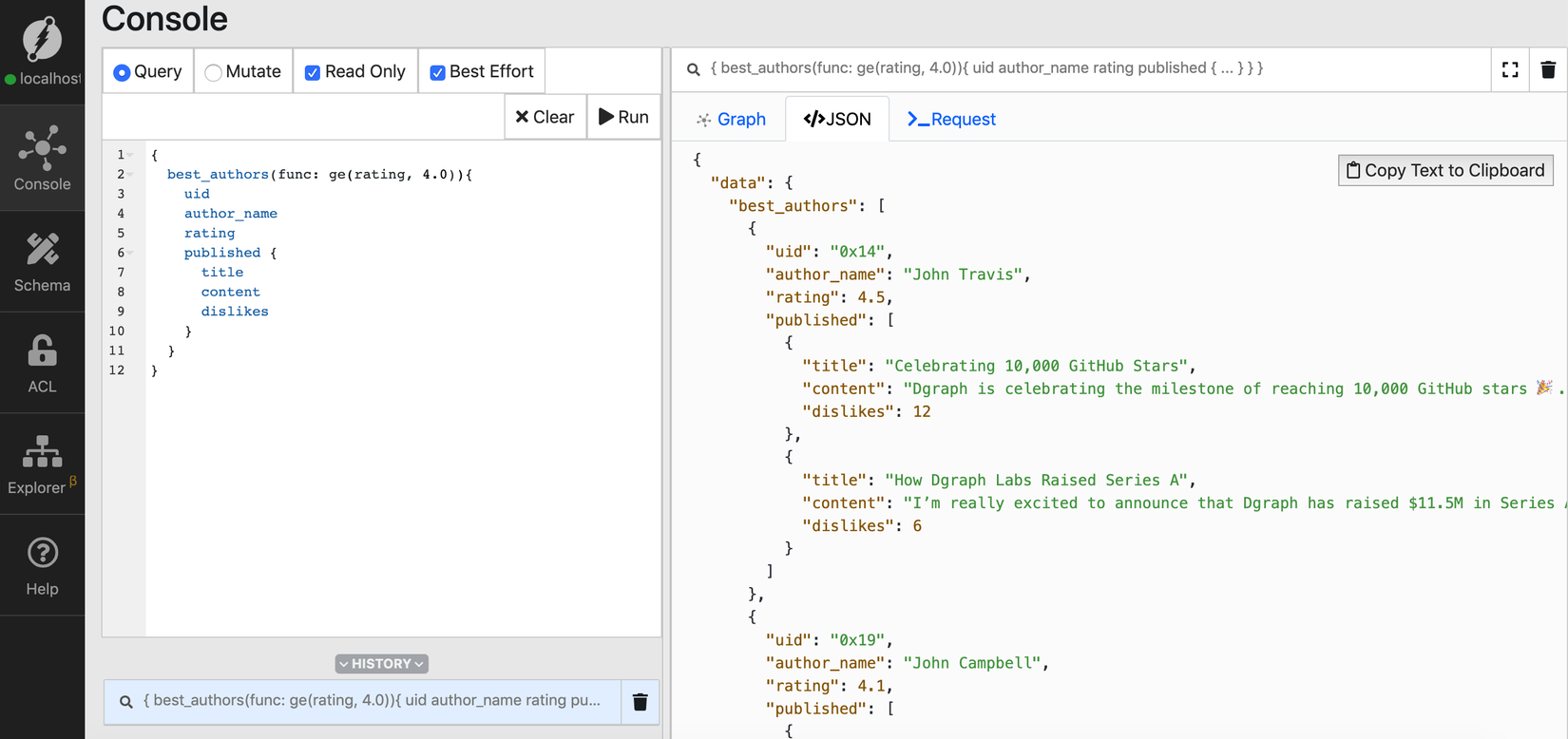Open the Console section in sidebar
The image size is (1568, 739).
(42, 159)
